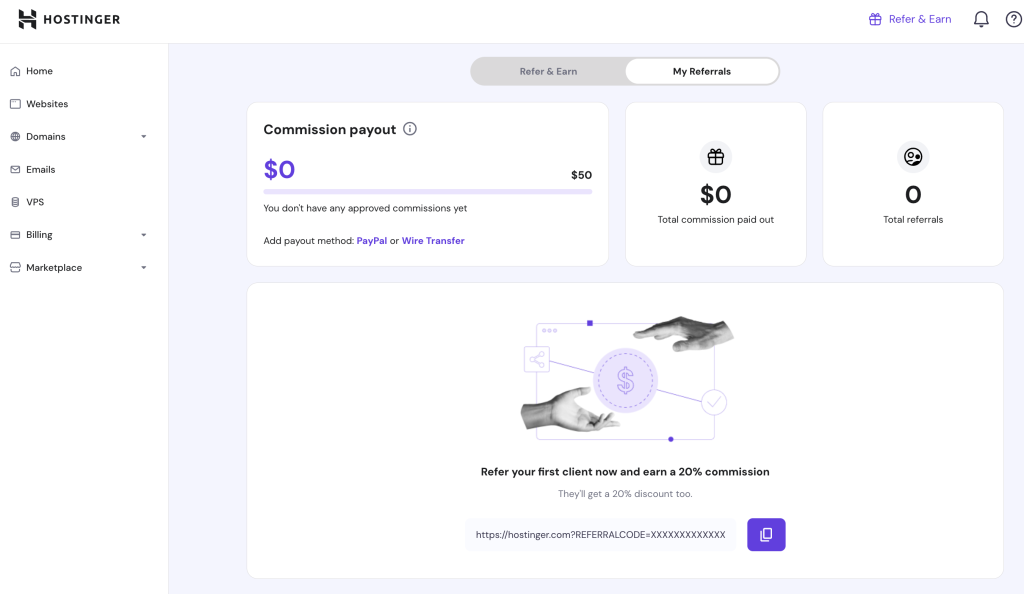Add PayPal as payout method
The width and height of the screenshot is (1024, 594).
coord(371,240)
